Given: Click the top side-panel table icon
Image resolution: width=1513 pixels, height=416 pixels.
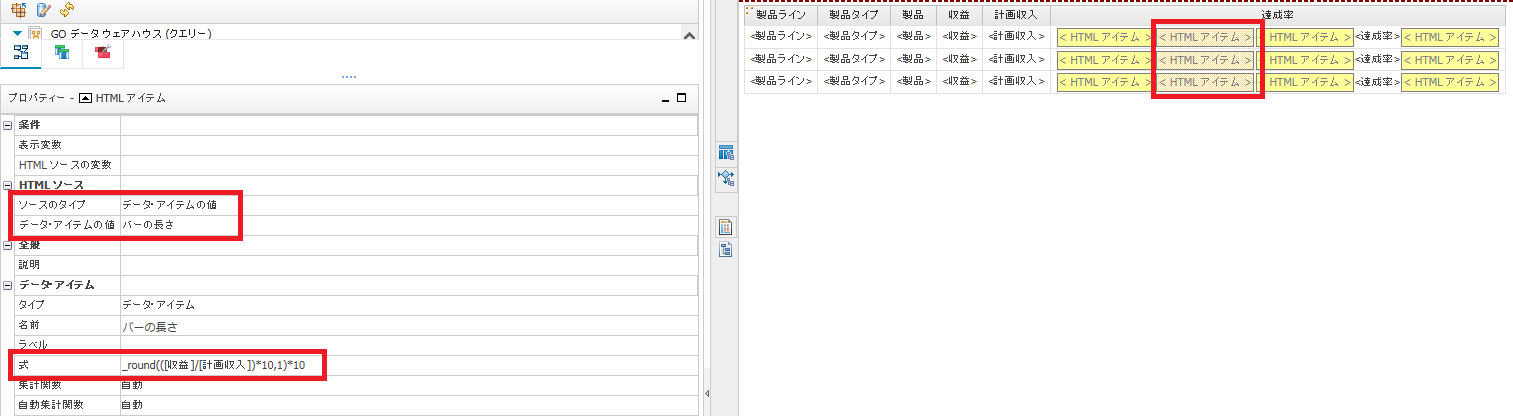Looking at the screenshot, I should 727,153.
